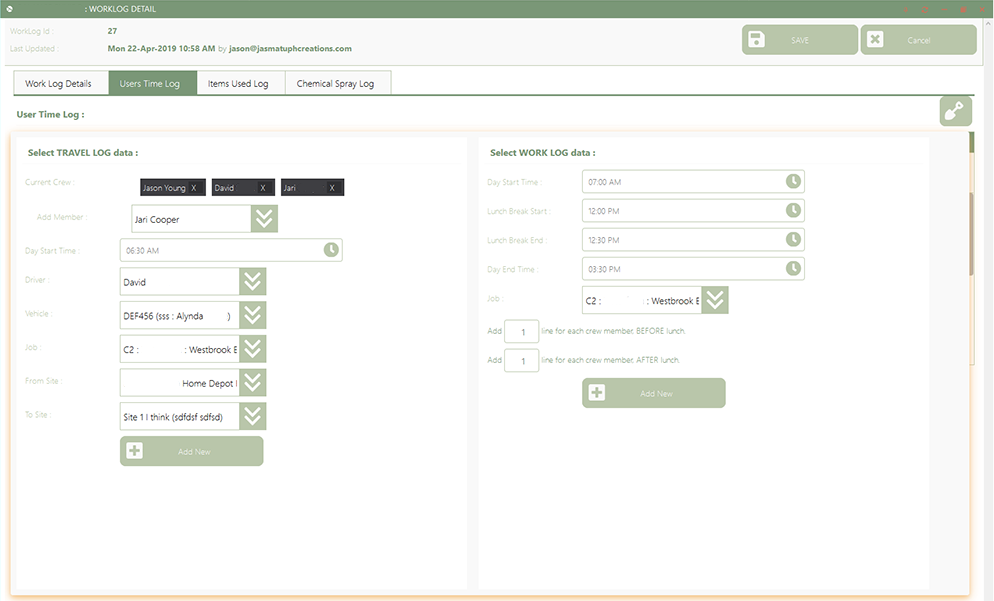The image size is (994, 601).
Task: Click the Cancel button
Action: [x=918, y=40]
